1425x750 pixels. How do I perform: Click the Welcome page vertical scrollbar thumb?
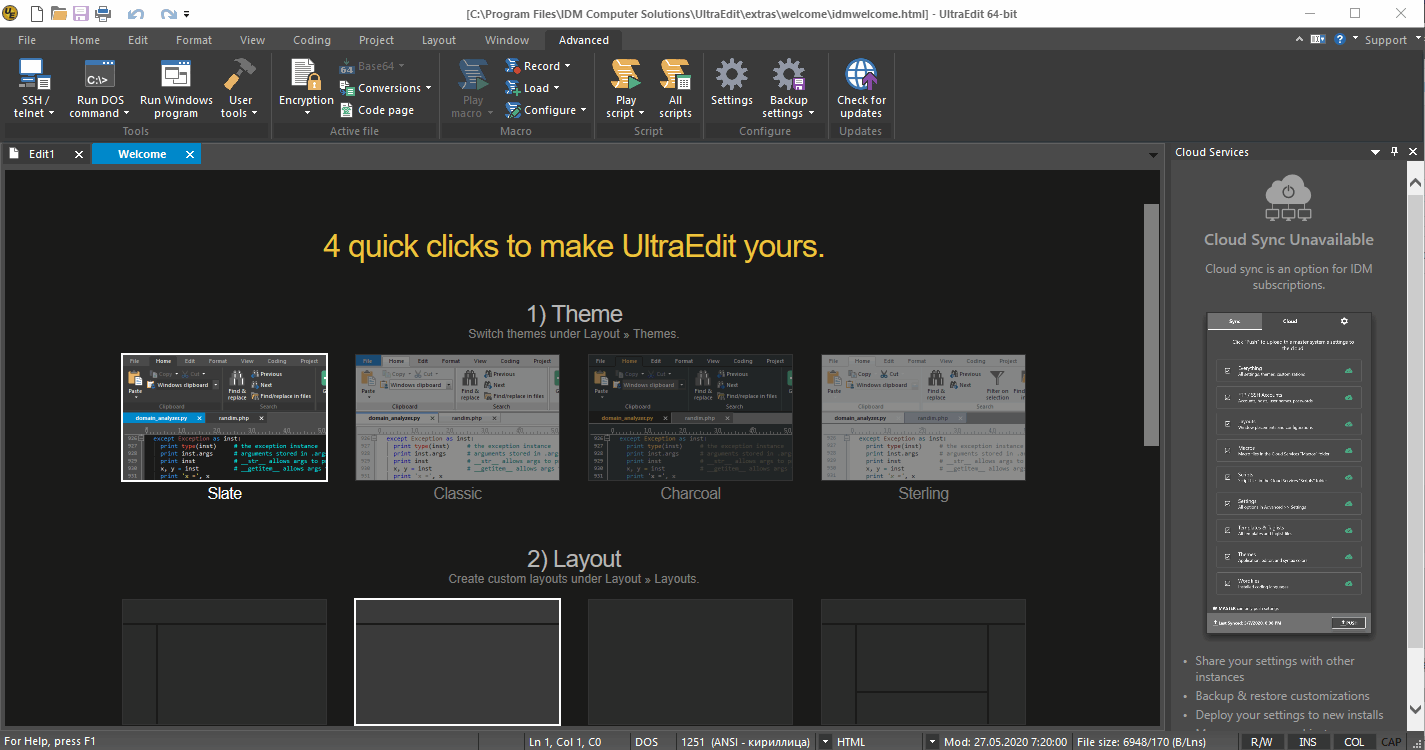1151,325
